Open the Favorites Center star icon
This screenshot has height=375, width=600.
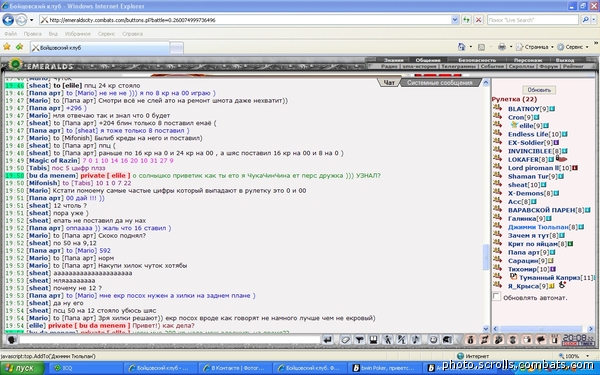click(7, 47)
